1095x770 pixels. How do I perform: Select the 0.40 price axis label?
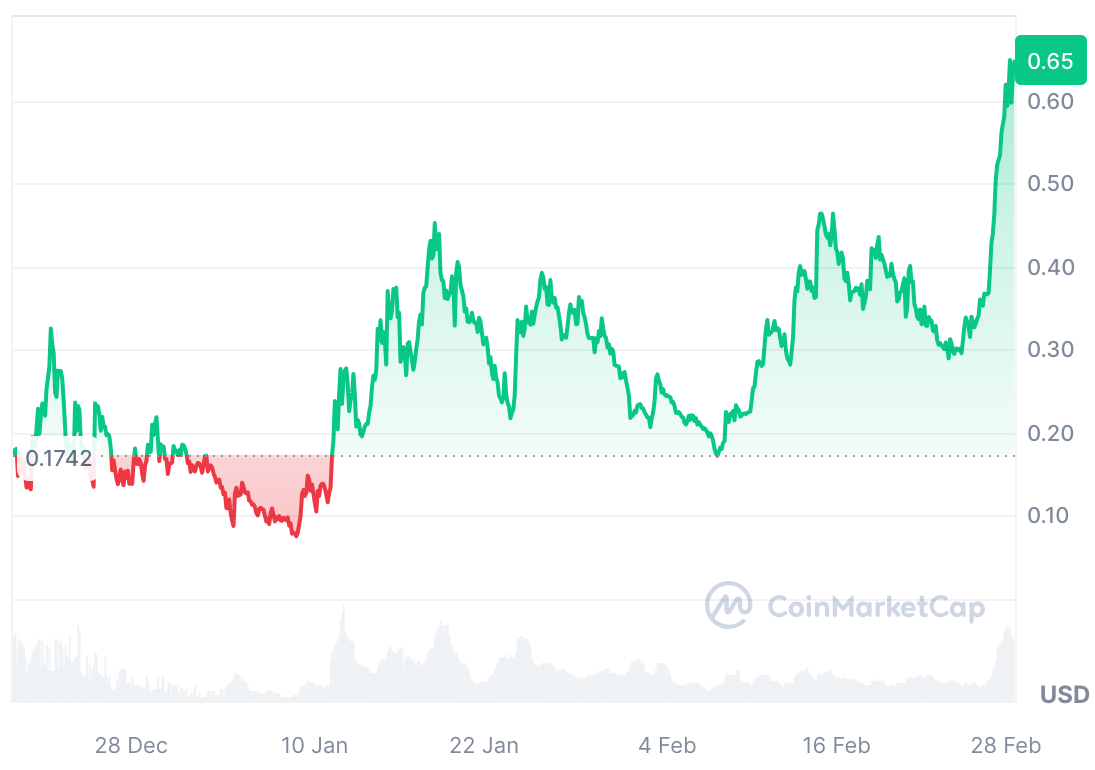pyautogui.click(x=1050, y=267)
